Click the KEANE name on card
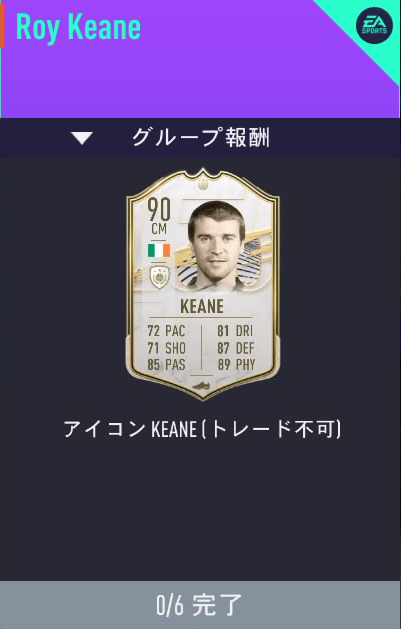Image resolution: width=401 pixels, height=629 pixels. [202, 306]
